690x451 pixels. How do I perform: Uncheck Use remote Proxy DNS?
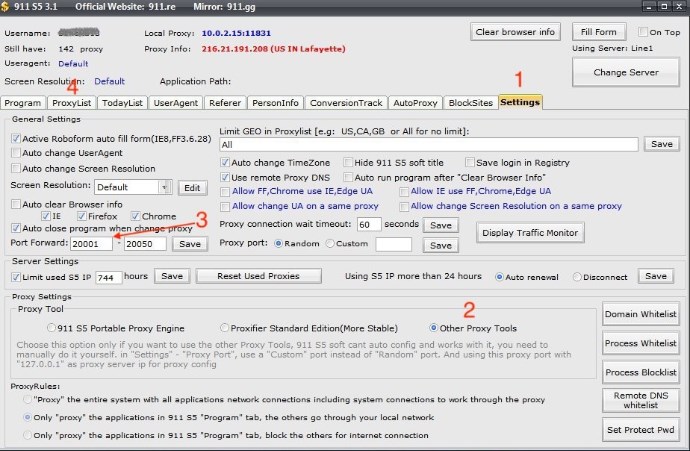[225, 177]
